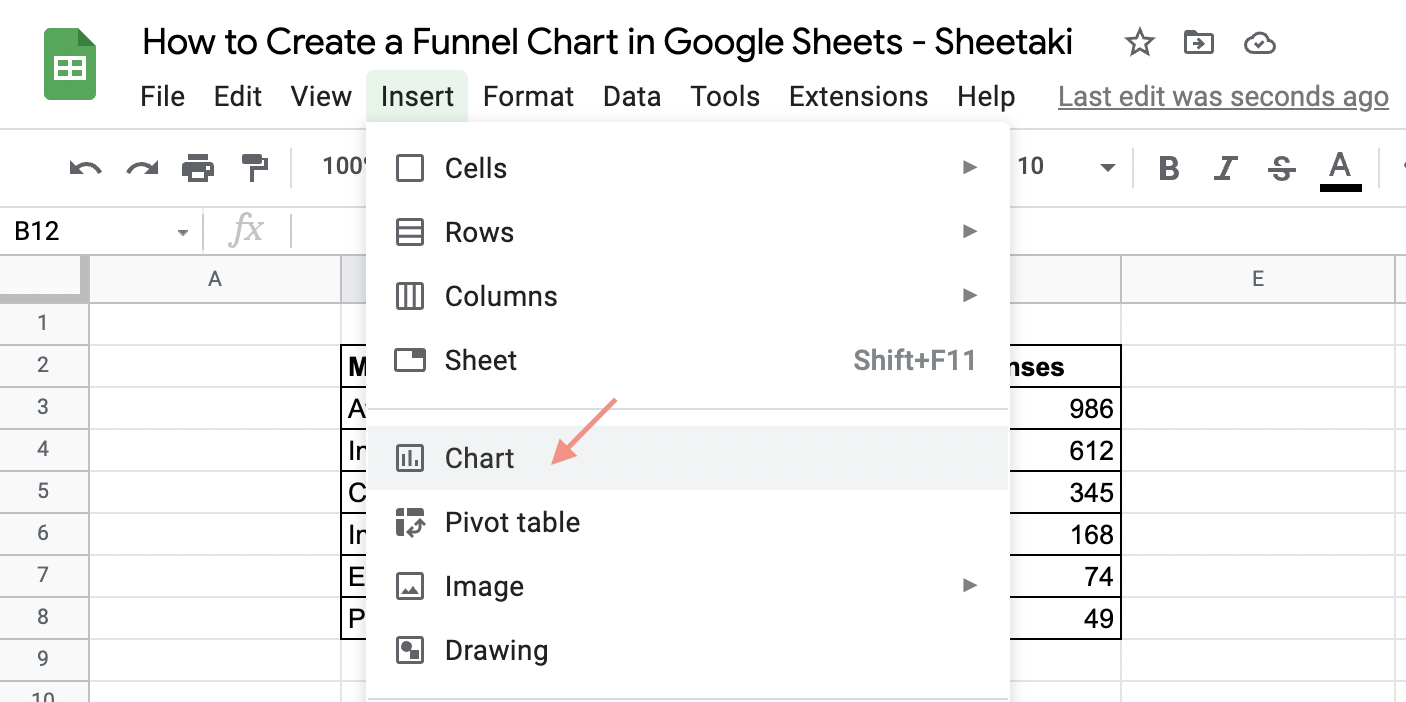Click the move to folder icon
1406x702 pixels.
click(1198, 43)
